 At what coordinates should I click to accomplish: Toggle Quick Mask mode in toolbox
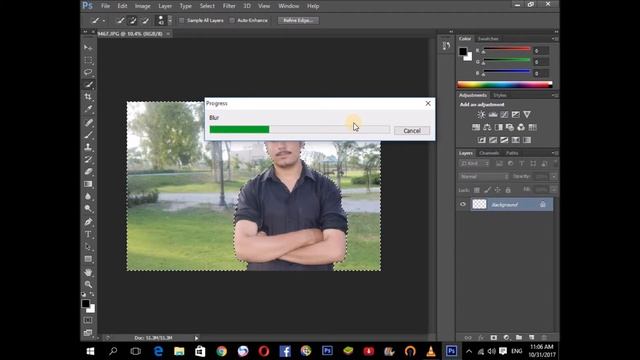[88, 320]
